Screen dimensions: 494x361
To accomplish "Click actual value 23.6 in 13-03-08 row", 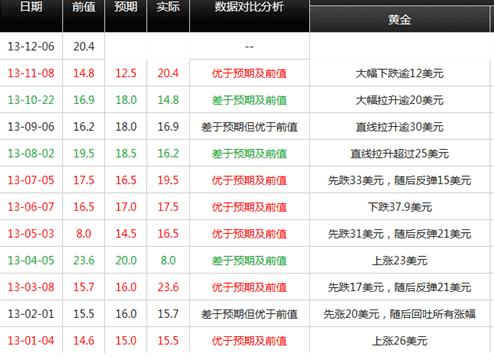I will point(168,287).
